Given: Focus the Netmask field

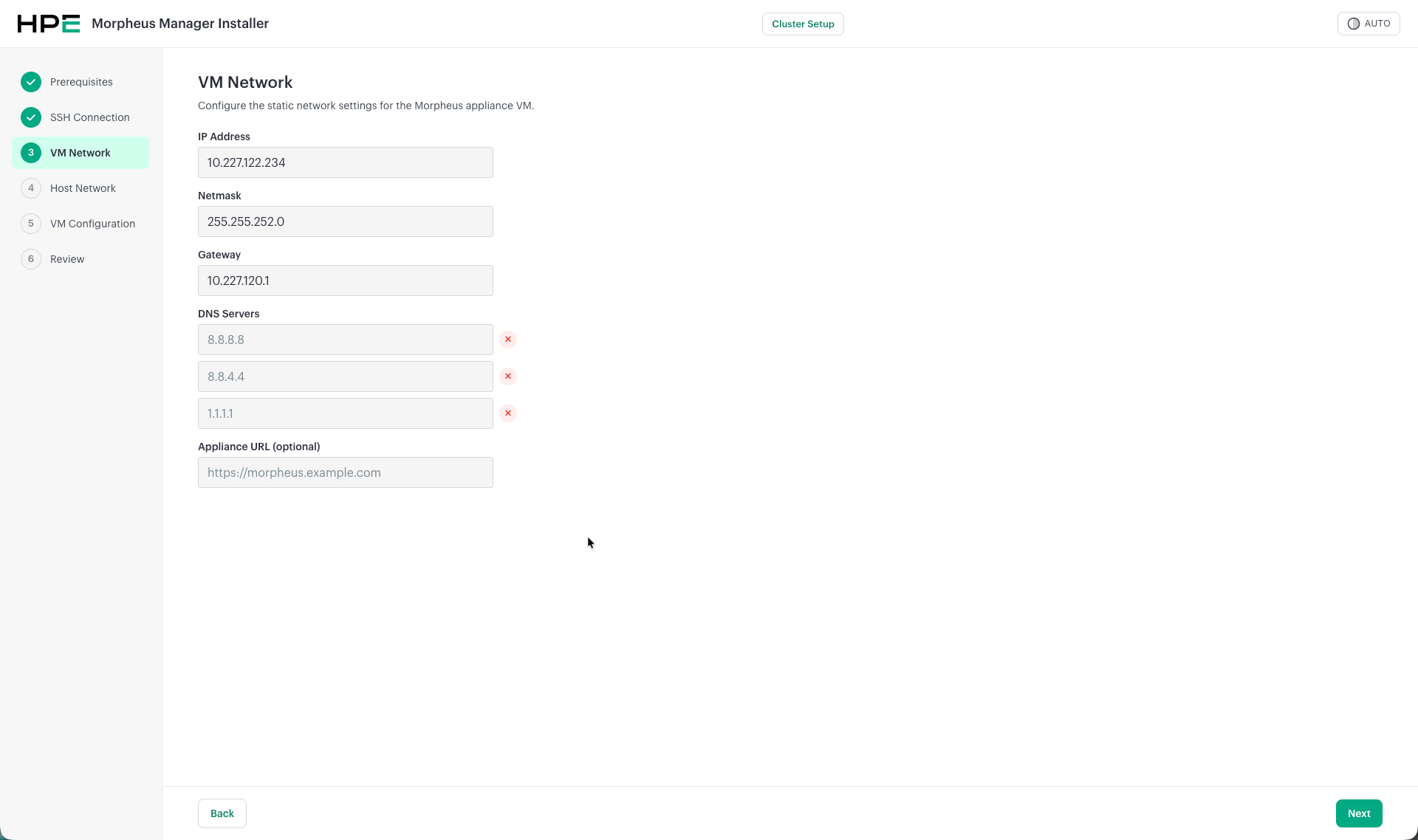Looking at the screenshot, I should 346,221.
